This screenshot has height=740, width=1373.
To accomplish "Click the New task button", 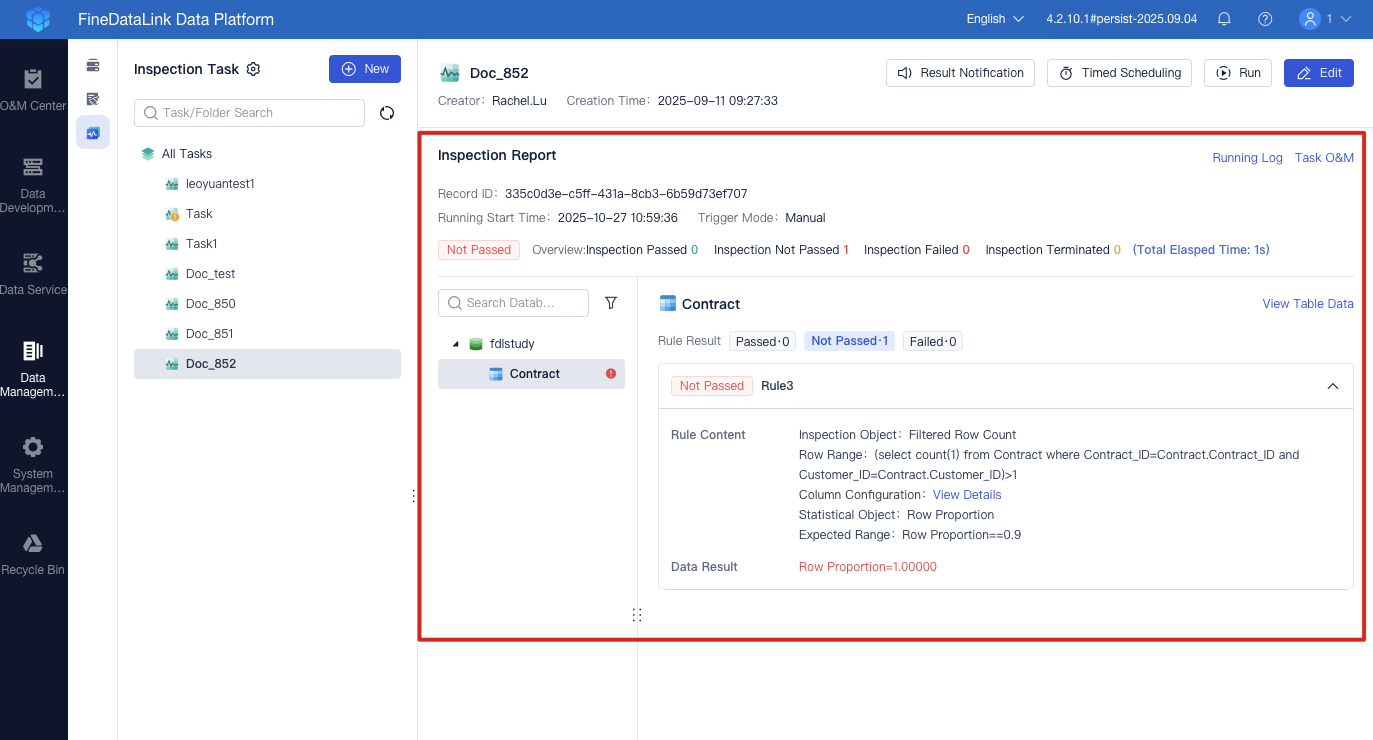I will (365, 69).
